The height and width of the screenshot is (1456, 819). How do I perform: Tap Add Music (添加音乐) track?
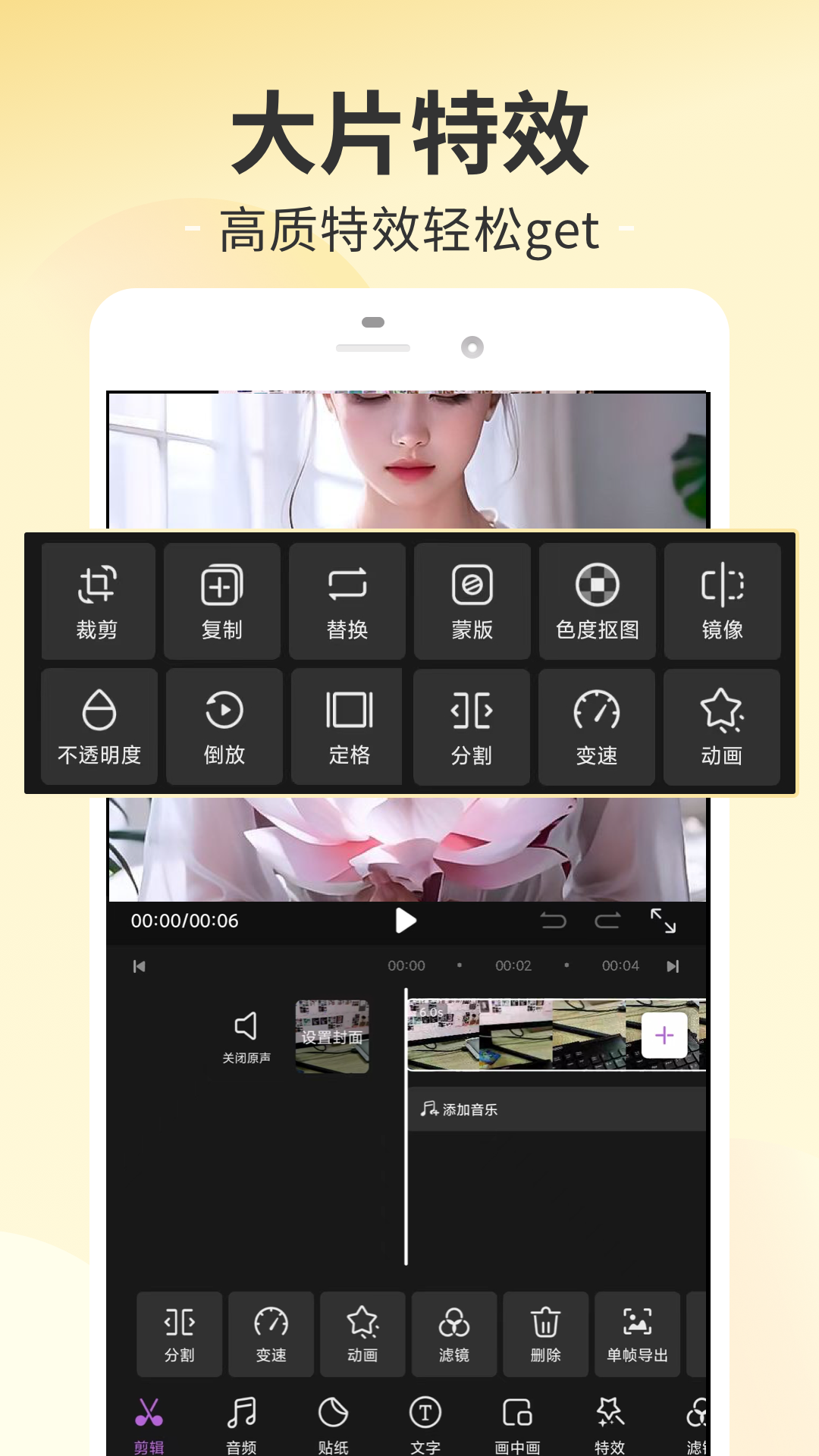pyautogui.click(x=470, y=1109)
